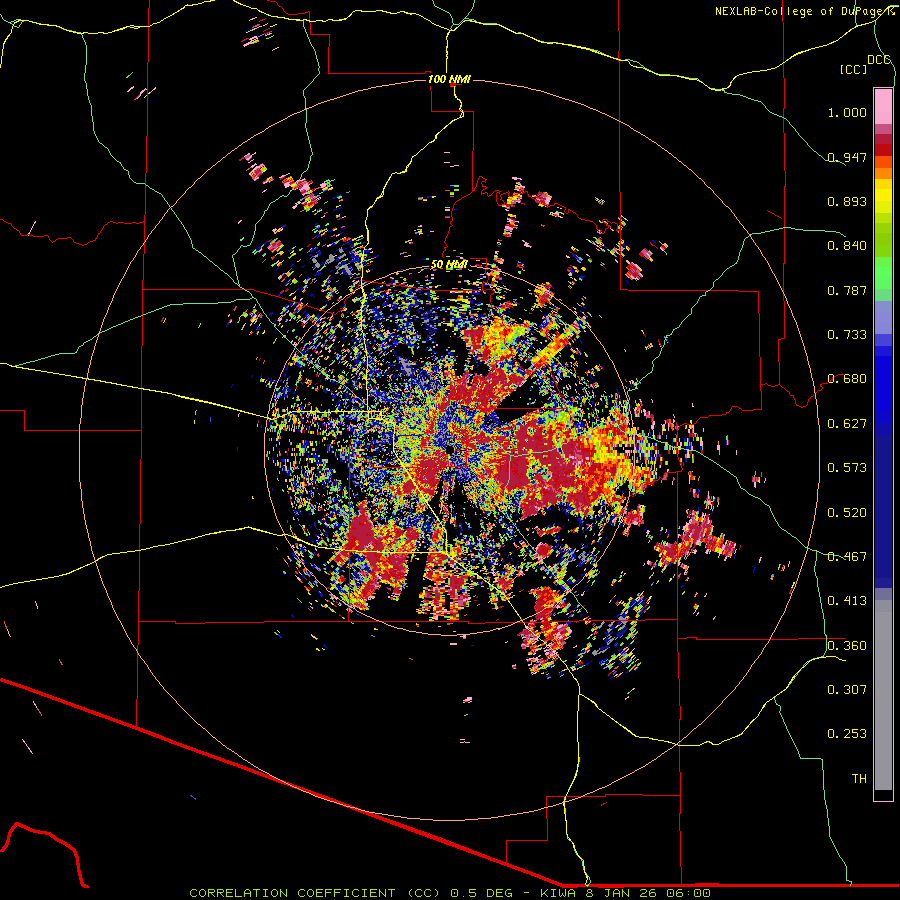Click the 0.307 legend value
Image resolution: width=900 pixels, height=900 pixels.
(x=847, y=690)
